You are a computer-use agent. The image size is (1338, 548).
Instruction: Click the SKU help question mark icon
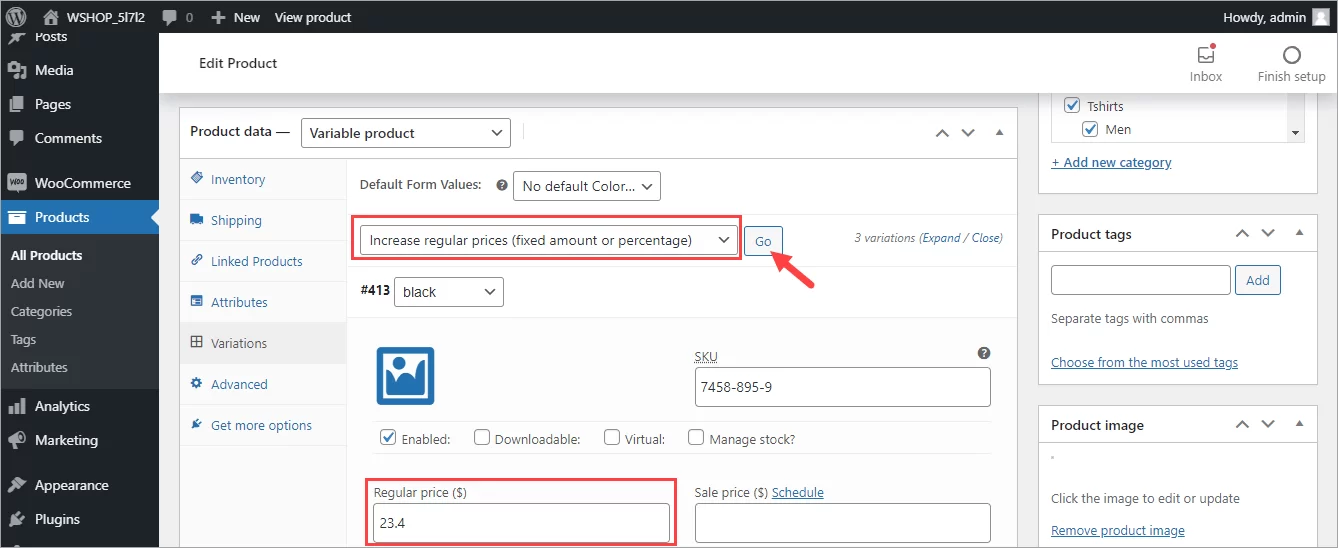(984, 353)
